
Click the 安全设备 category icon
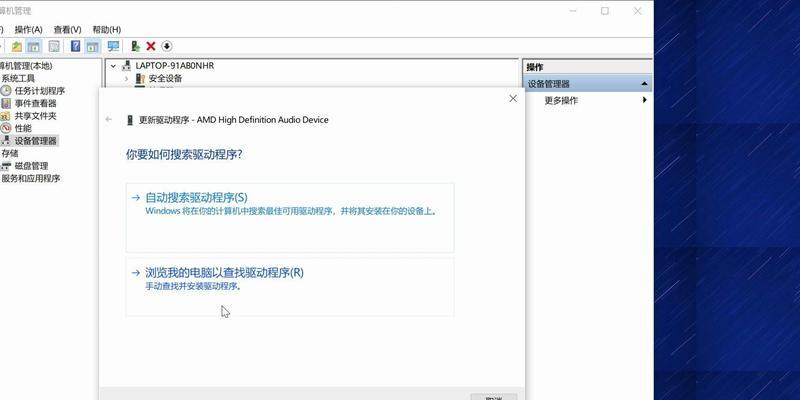(140, 79)
